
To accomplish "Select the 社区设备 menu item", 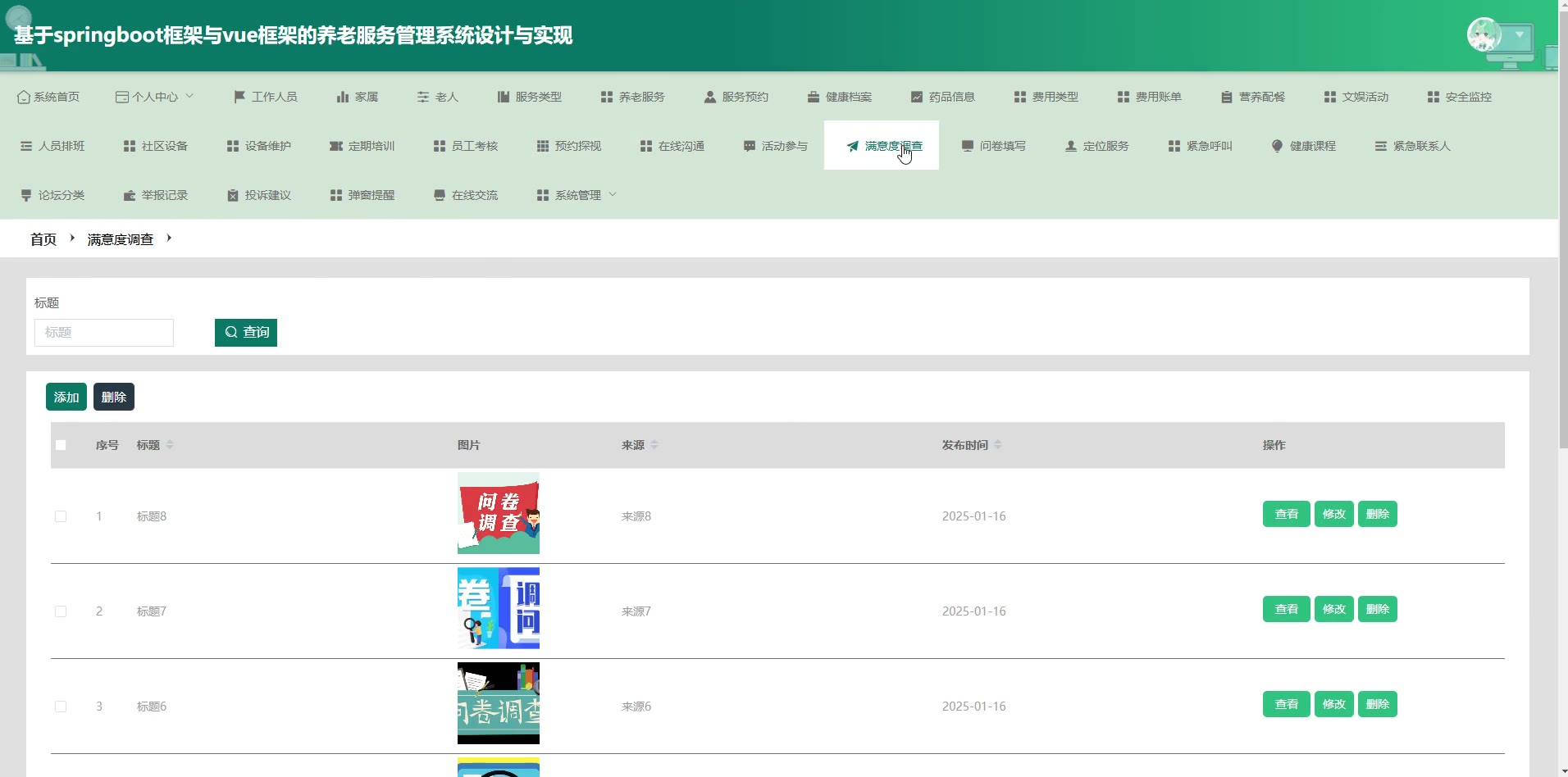I will [x=156, y=146].
